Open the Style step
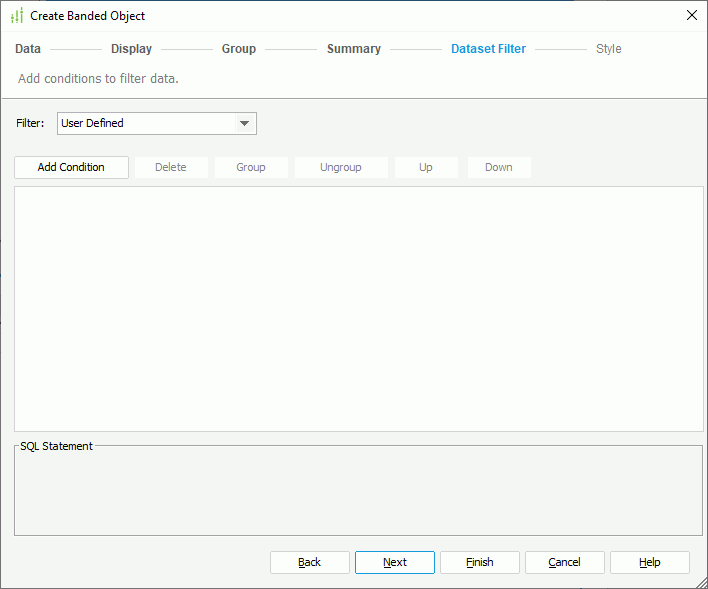The width and height of the screenshot is (708, 589). 608,49
